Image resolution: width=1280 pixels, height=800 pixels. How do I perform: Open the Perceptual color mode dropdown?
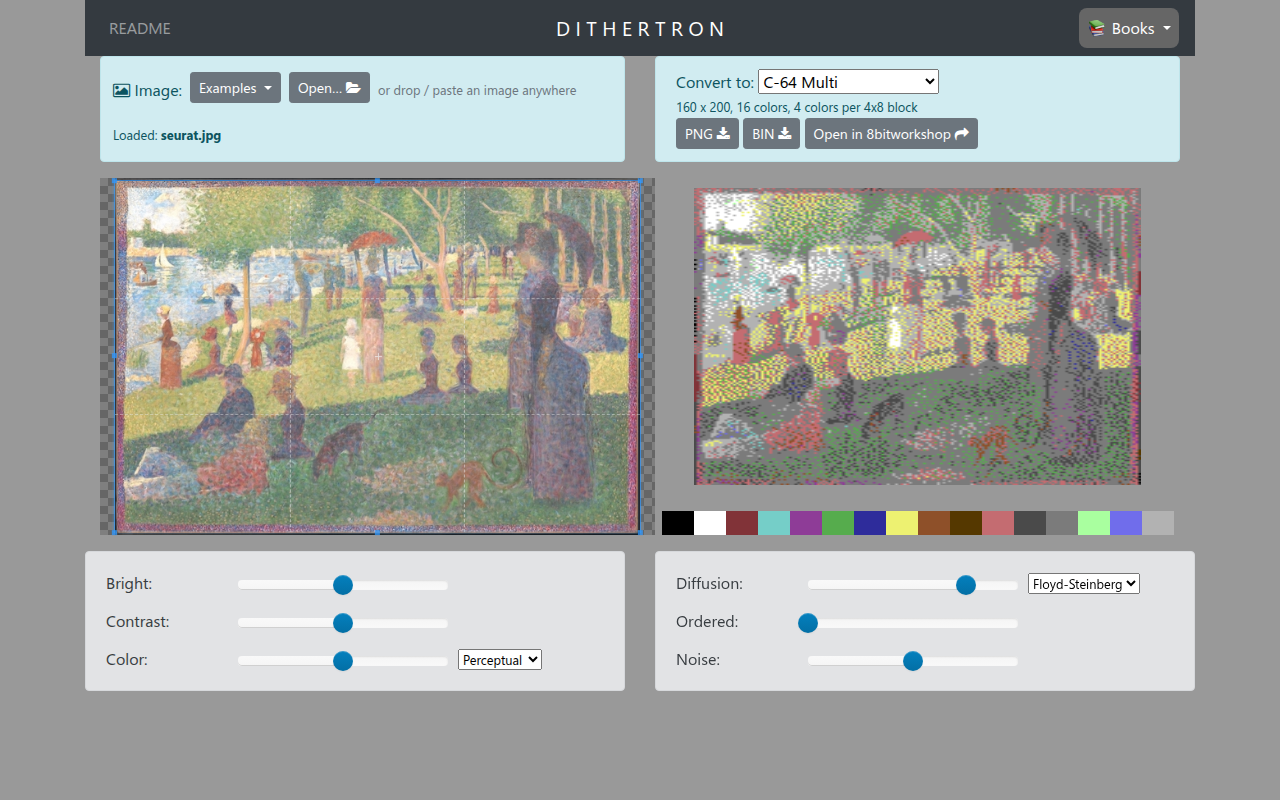pos(500,660)
